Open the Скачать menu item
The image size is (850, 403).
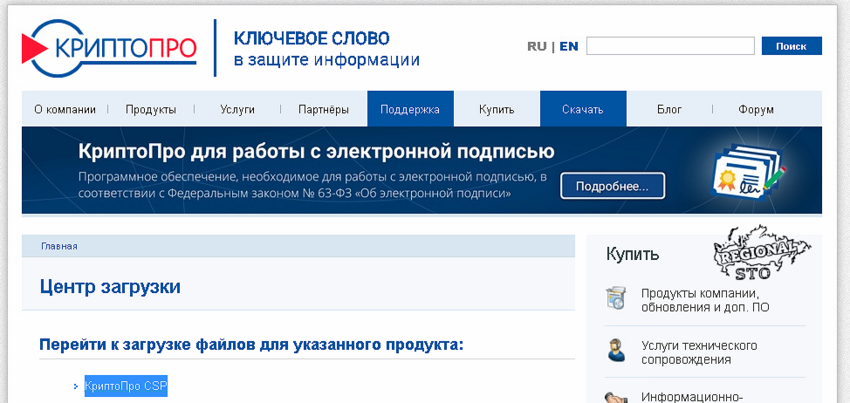click(583, 109)
